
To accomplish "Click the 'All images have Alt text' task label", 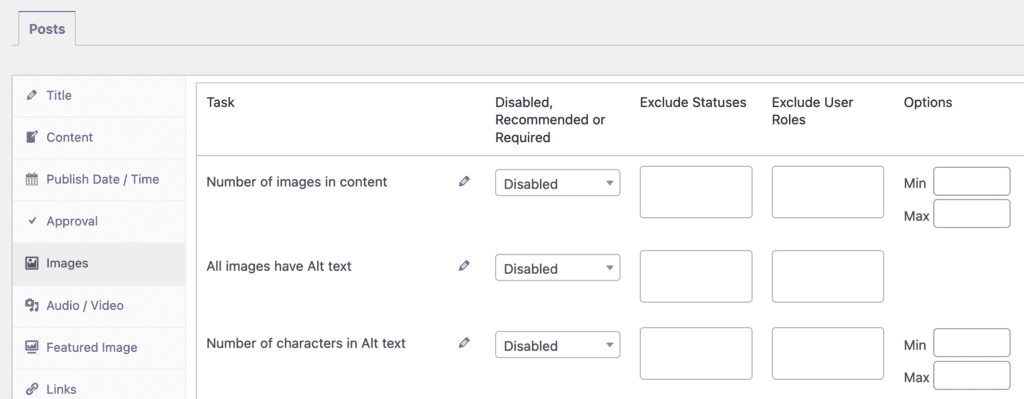I will (279, 266).
